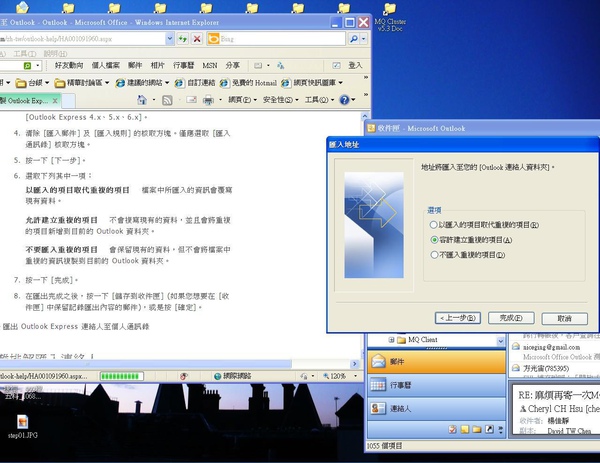Open the 建議的網站 favorites link
The width and height of the screenshot is (600, 463).
point(142,83)
